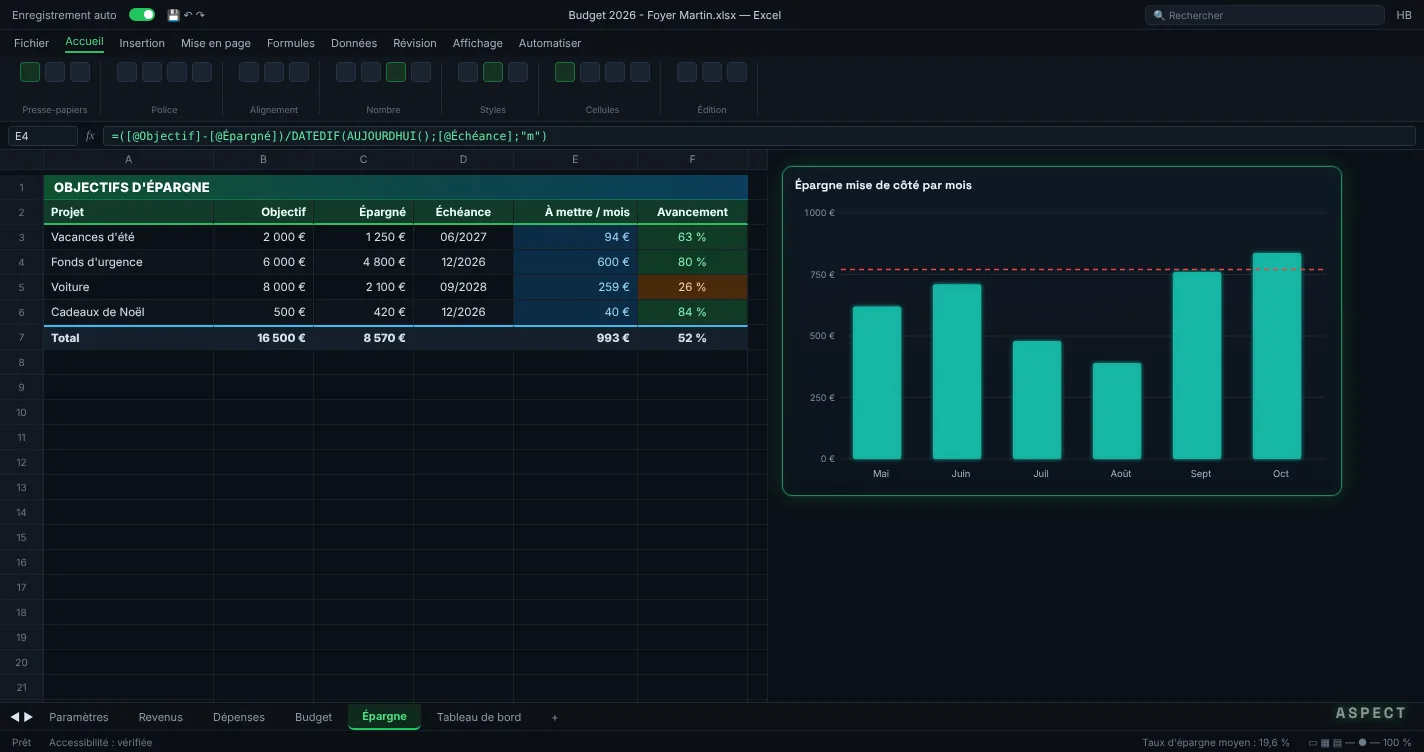This screenshot has width=1424, height=752.
Task: Adjust the zoom slider knob
Action: point(1362,743)
